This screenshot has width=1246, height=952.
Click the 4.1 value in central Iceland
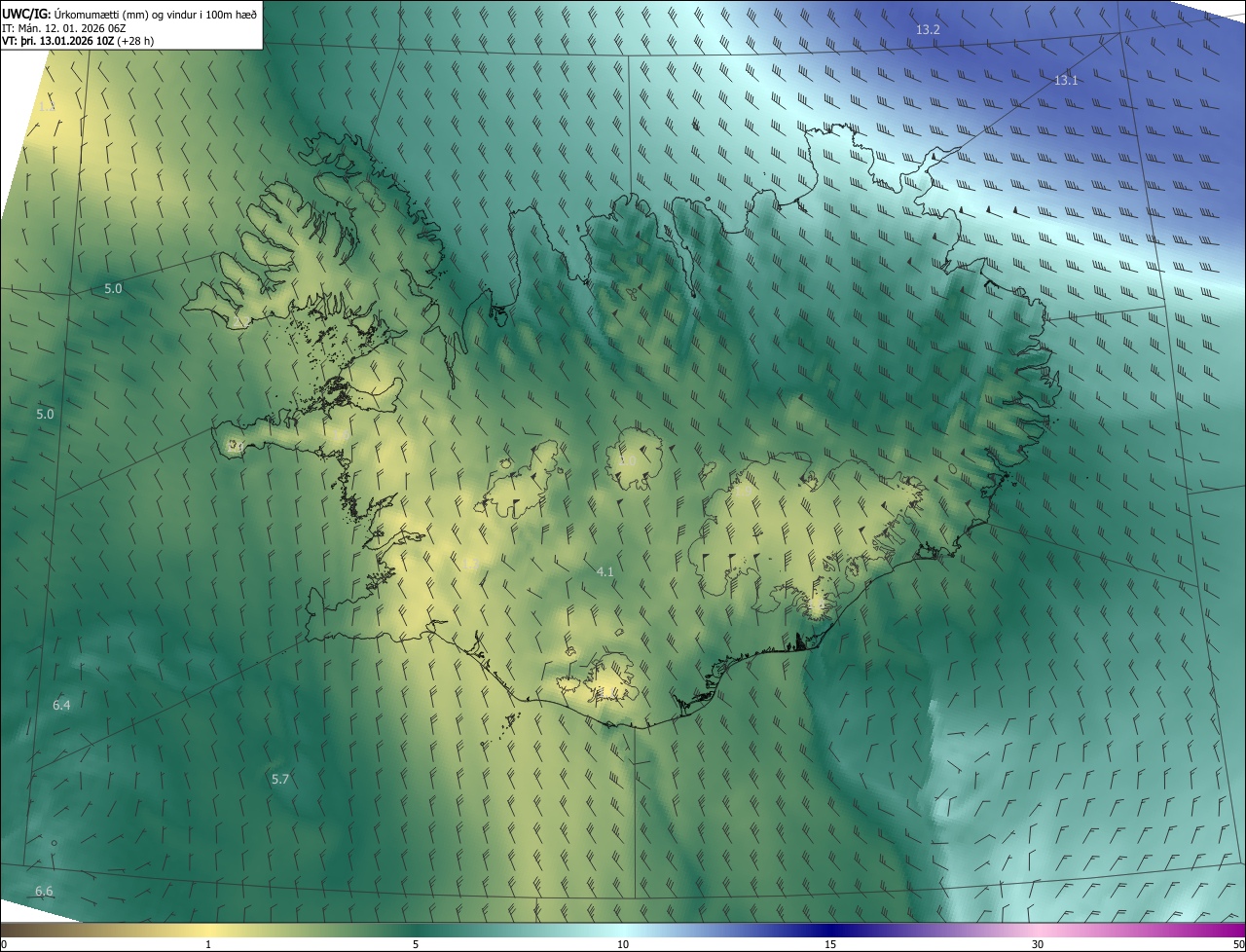point(605,572)
